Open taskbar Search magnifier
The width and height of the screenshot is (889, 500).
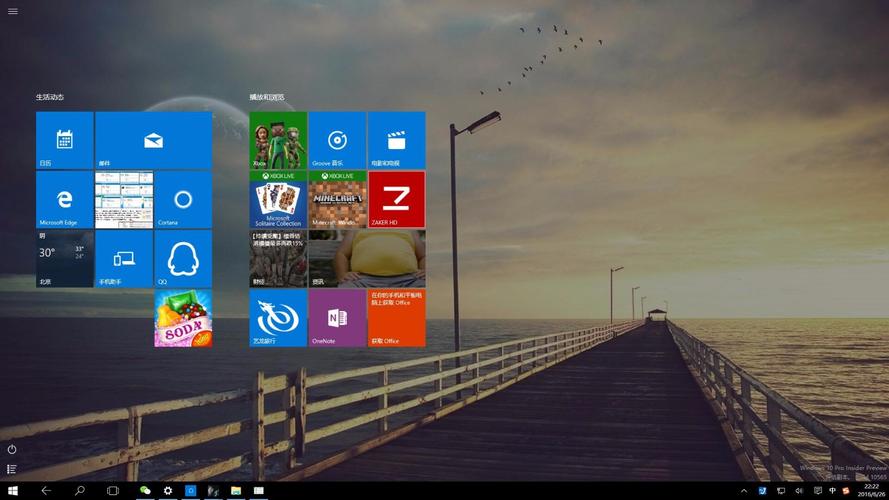pyautogui.click(x=79, y=491)
